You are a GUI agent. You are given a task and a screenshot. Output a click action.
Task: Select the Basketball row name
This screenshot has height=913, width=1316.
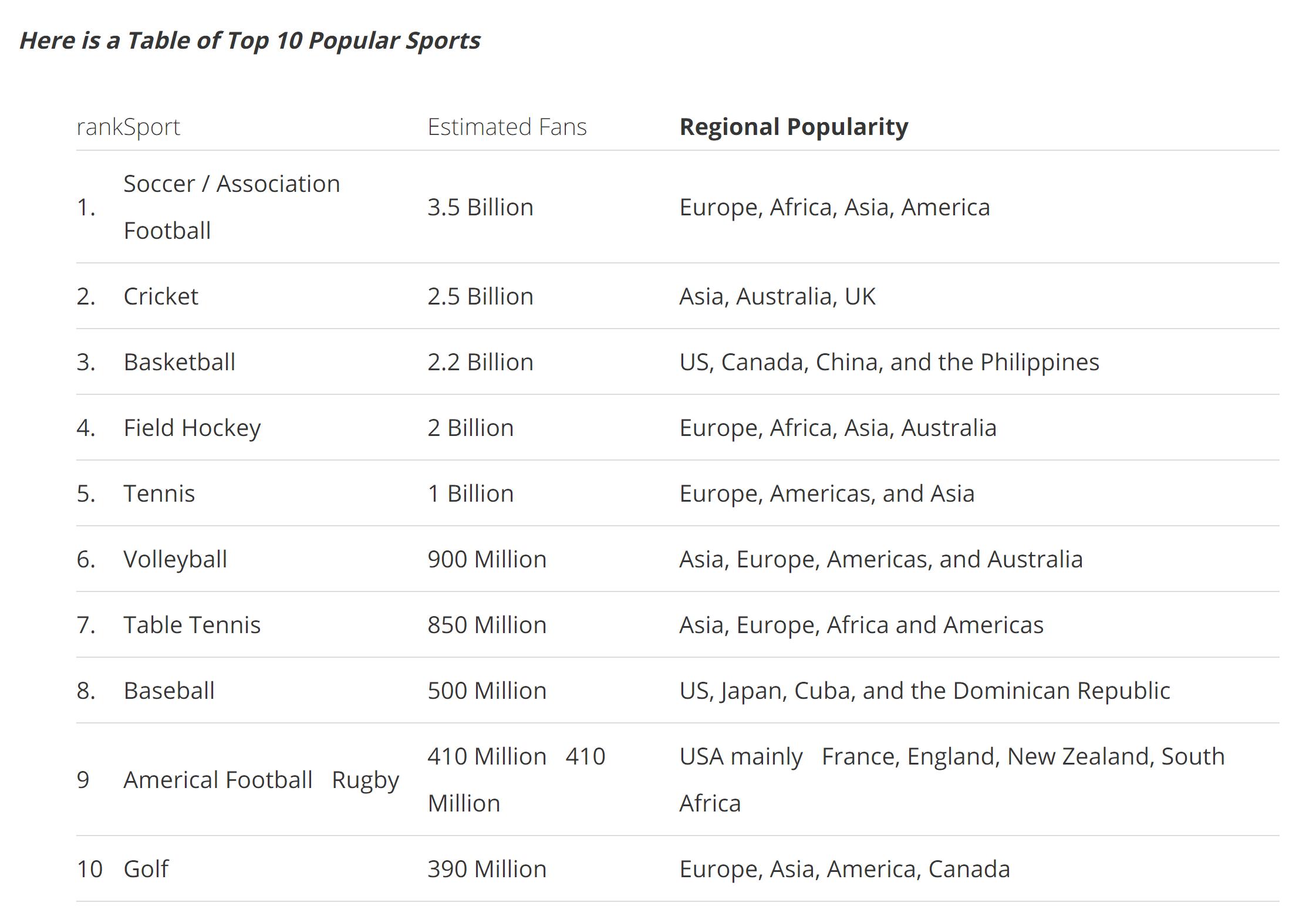click(179, 362)
